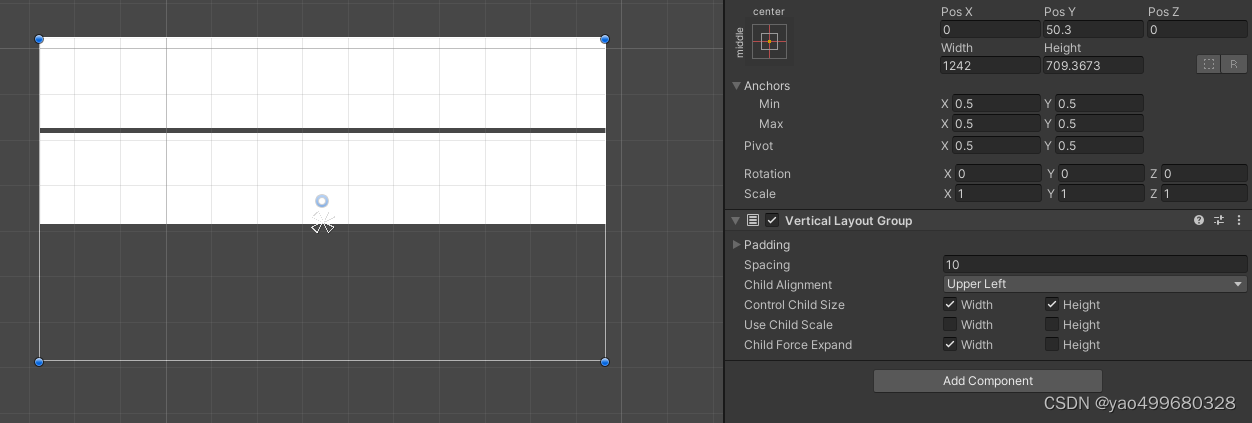Edit Scale X field
Screen dimensions: 1252x423
[x=998, y=194]
